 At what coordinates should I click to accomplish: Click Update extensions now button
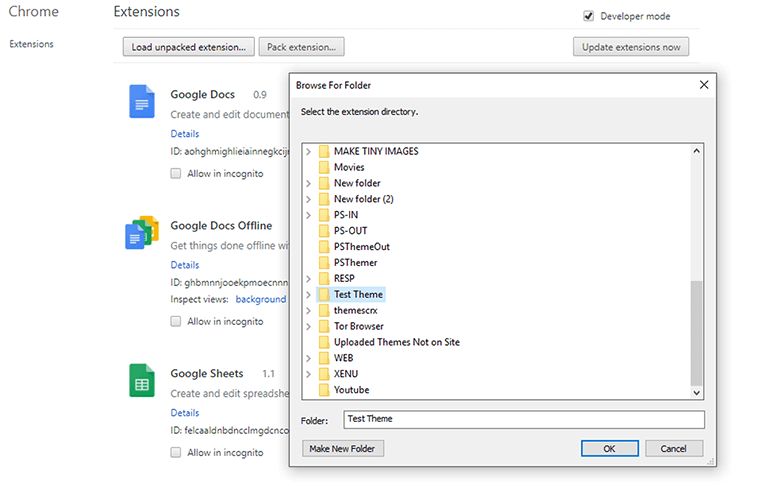(631, 47)
